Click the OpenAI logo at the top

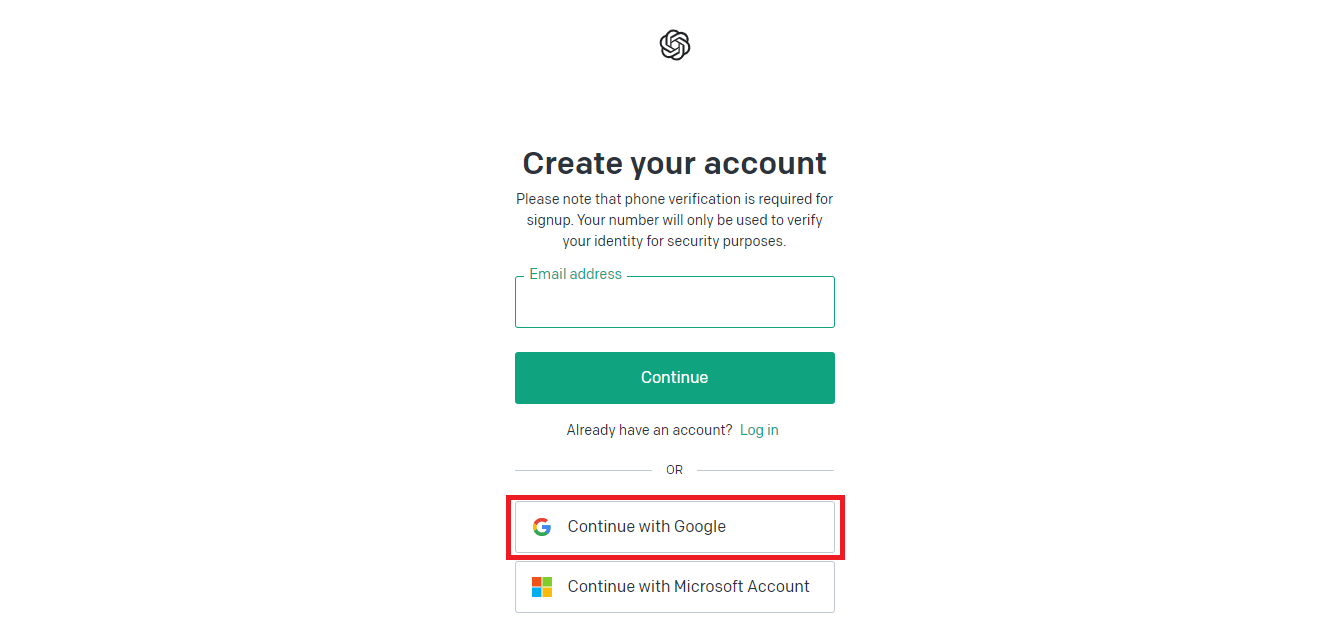point(675,45)
